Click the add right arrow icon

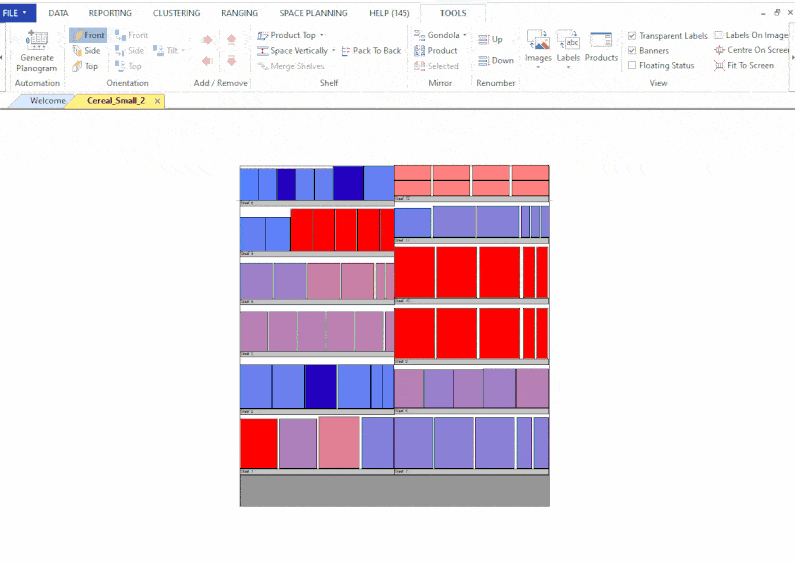click(x=207, y=40)
